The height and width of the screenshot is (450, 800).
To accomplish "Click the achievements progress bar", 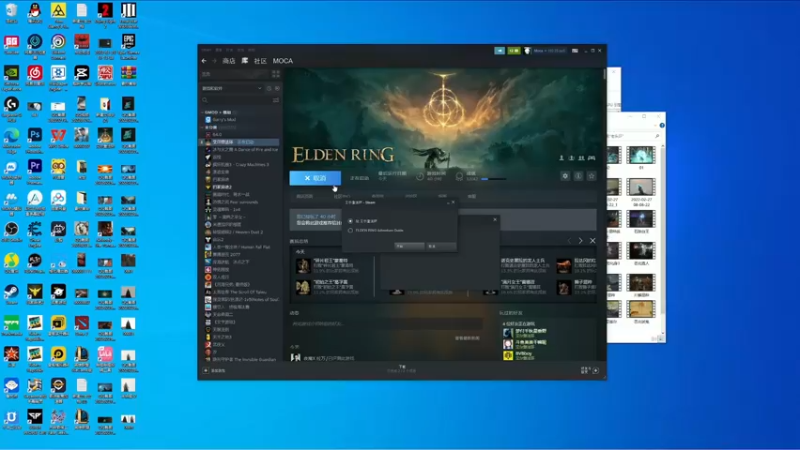I will coord(494,179).
